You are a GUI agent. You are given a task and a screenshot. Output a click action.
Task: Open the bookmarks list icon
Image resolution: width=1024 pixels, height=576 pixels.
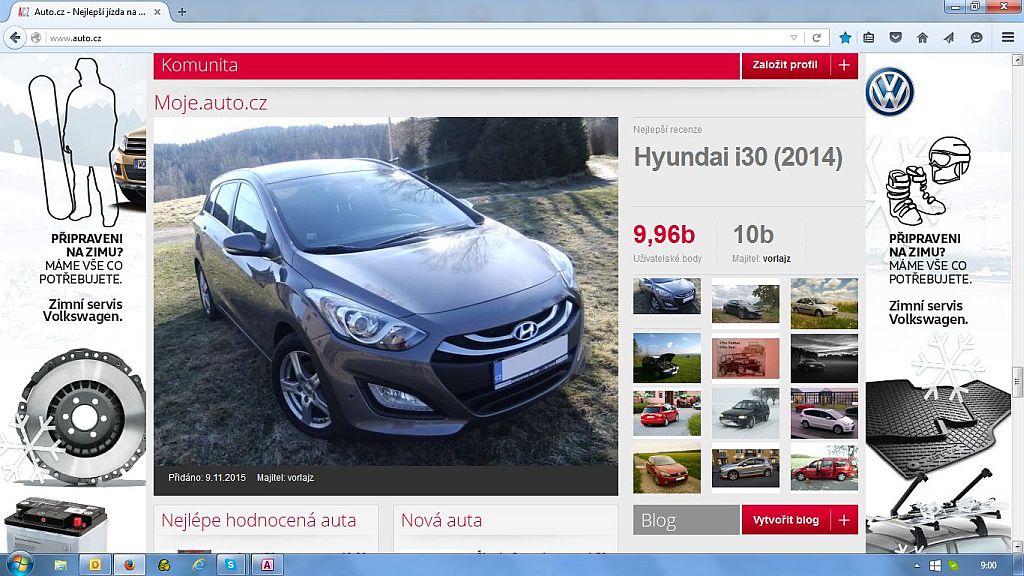(869, 38)
